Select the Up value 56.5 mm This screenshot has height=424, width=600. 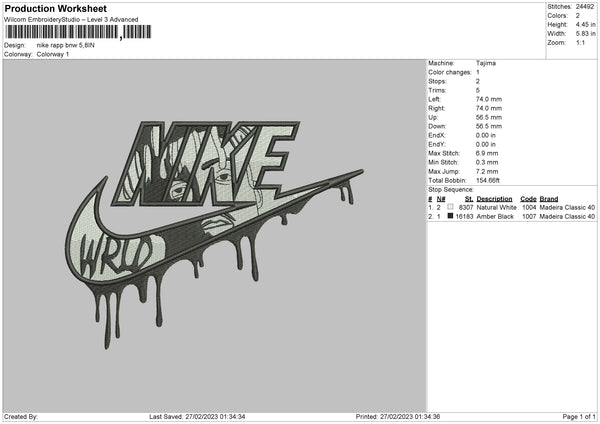point(489,117)
